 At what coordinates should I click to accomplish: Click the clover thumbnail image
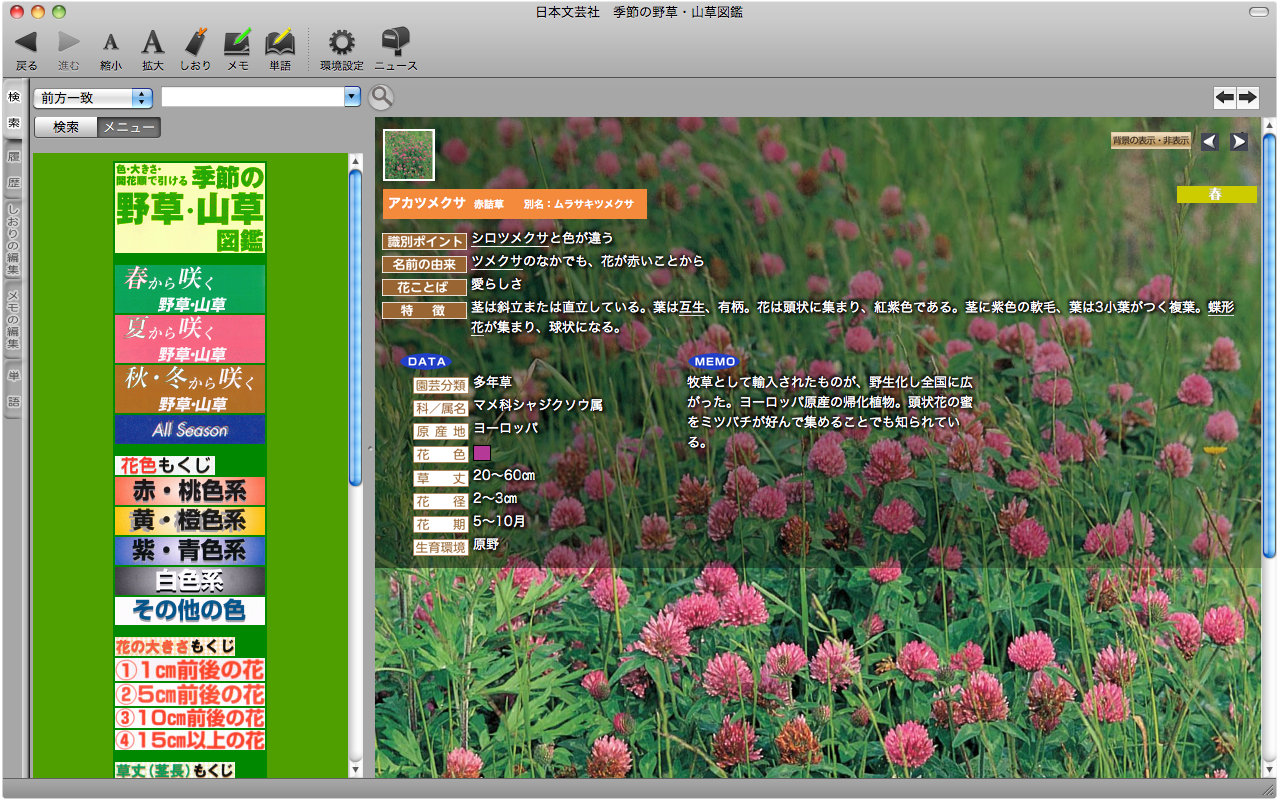409,155
